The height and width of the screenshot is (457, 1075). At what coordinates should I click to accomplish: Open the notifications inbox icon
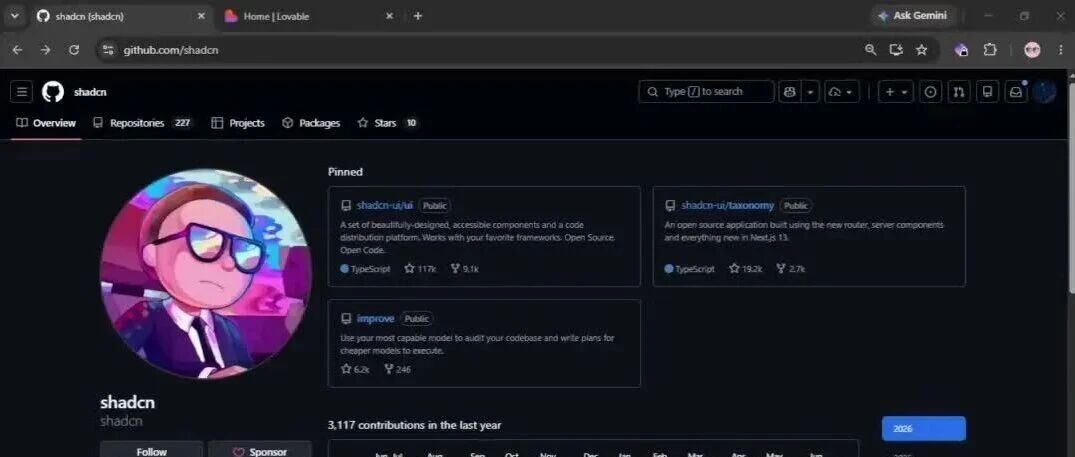click(1016, 92)
